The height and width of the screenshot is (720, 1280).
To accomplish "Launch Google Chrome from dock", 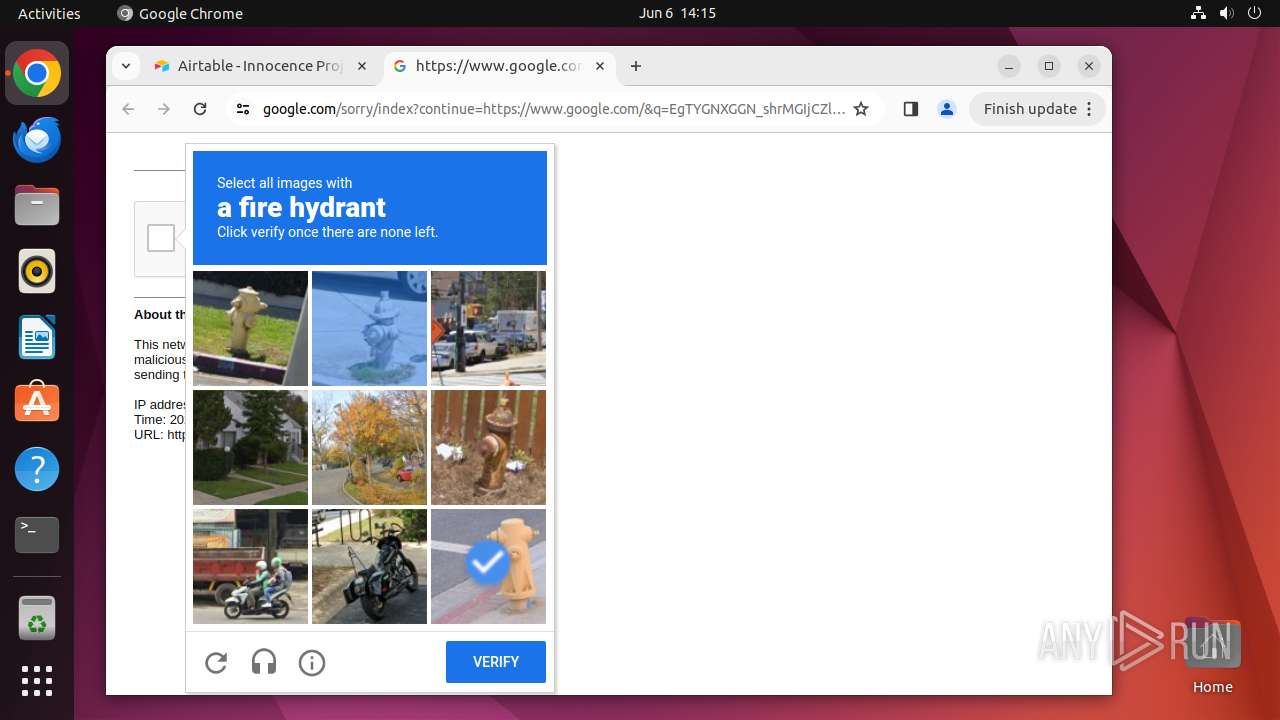I will coord(37,74).
